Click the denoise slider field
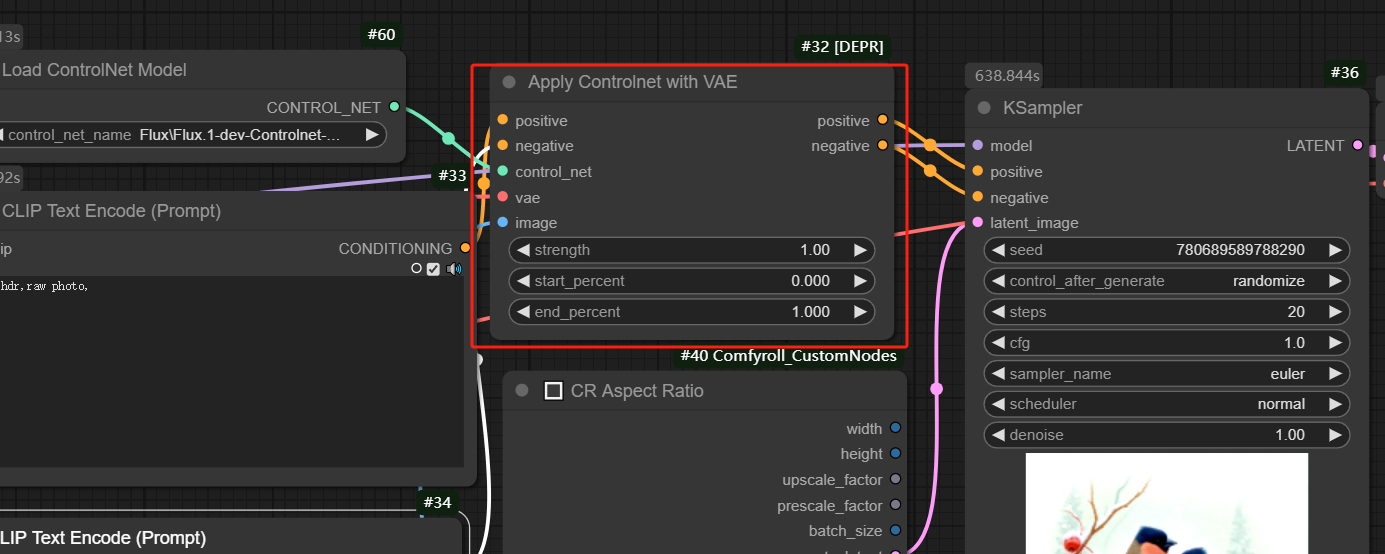This screenshot has width=1385, height=554. click(x=1166, y=435)
